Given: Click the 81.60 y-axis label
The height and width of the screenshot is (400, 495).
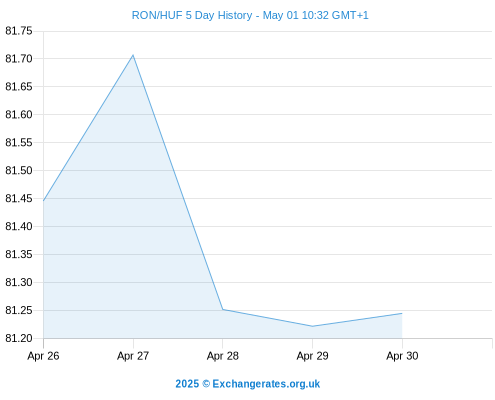Looking at the screenshot, I should (x=19, y=115).
